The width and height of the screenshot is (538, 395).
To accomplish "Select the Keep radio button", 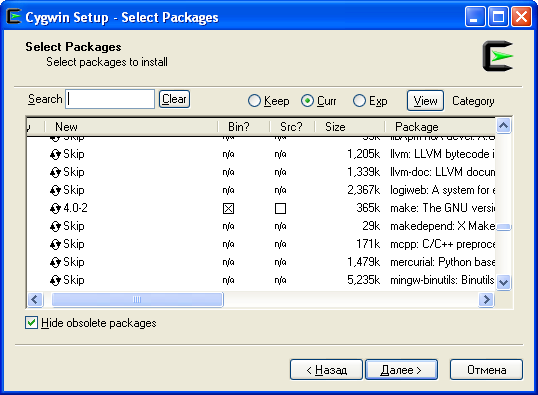I will coord(254,101).
